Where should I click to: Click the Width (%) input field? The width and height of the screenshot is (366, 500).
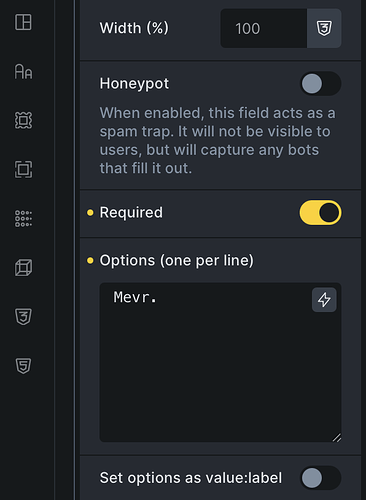pos(264,28)
